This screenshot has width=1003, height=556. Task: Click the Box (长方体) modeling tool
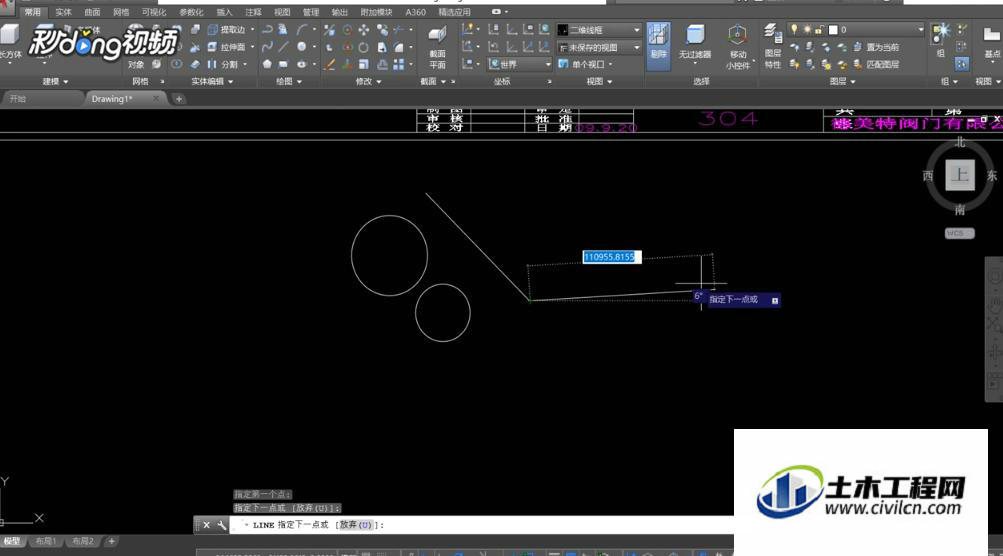10,42
